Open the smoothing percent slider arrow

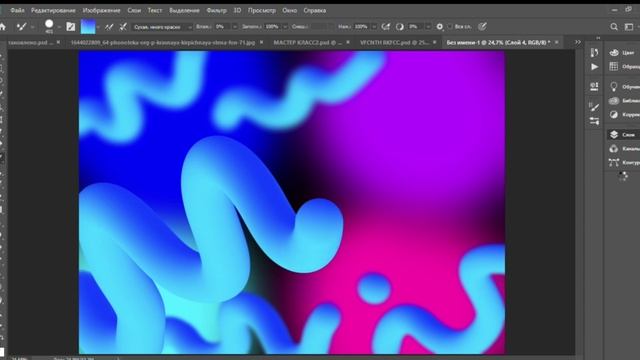click(x=428, y=27)
